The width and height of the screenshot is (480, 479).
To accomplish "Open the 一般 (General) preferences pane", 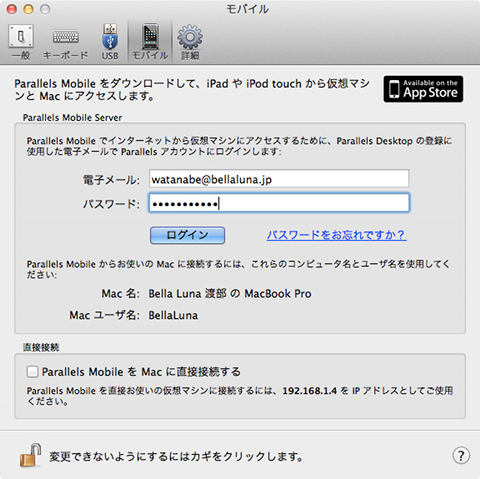I will pos(21,42).
